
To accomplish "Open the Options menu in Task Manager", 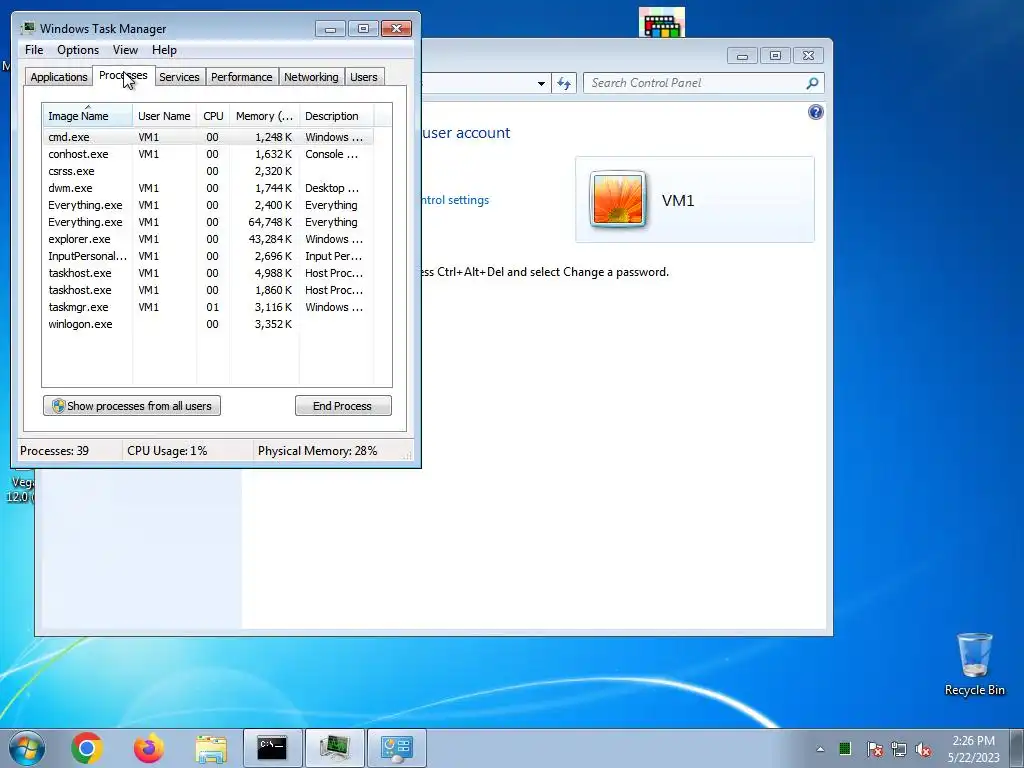I will [x=78, y=50].
